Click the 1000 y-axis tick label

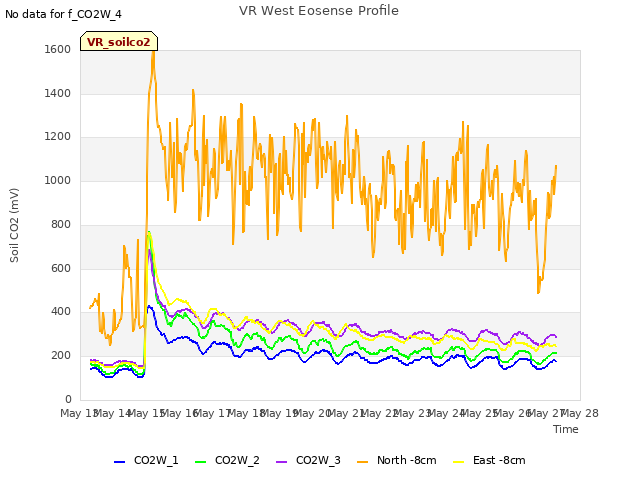58,180
